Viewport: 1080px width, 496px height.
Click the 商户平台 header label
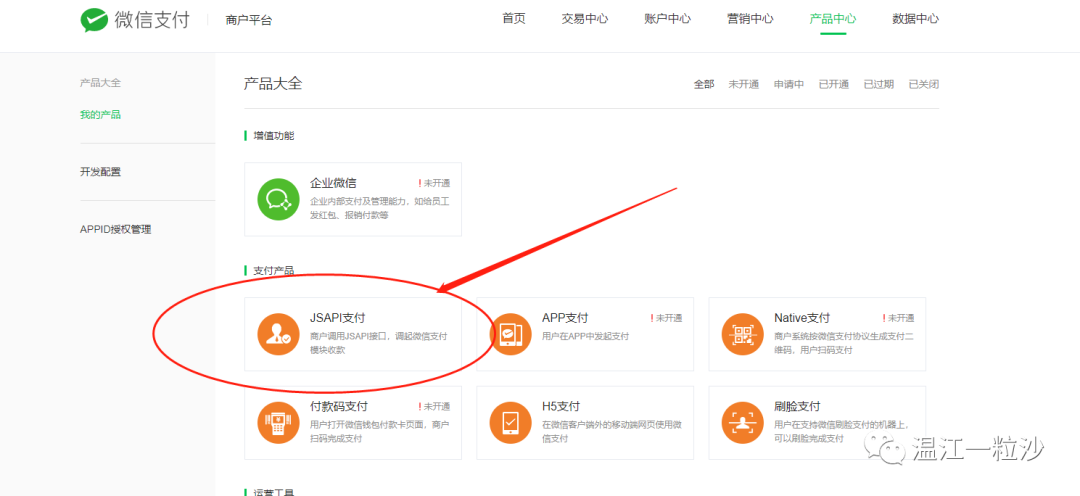coord(249,20)
